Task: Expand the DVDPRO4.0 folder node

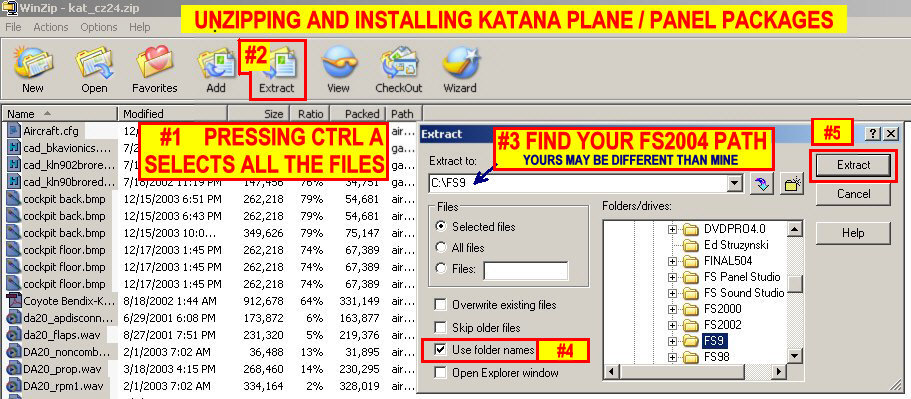Action: (673, 229)
